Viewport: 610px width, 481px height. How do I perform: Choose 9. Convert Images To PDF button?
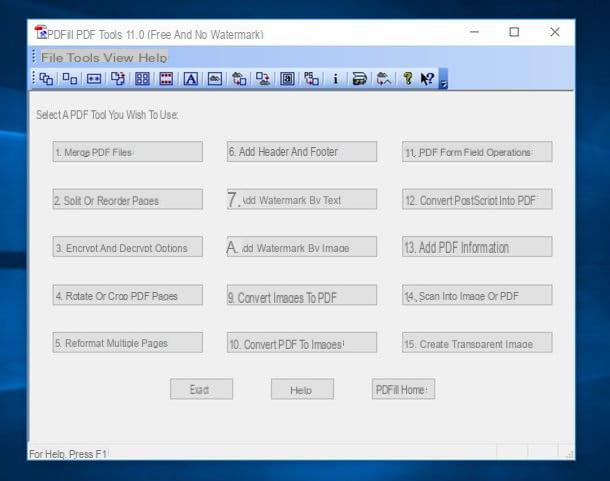pyautogui.click(x=302, y=295)
